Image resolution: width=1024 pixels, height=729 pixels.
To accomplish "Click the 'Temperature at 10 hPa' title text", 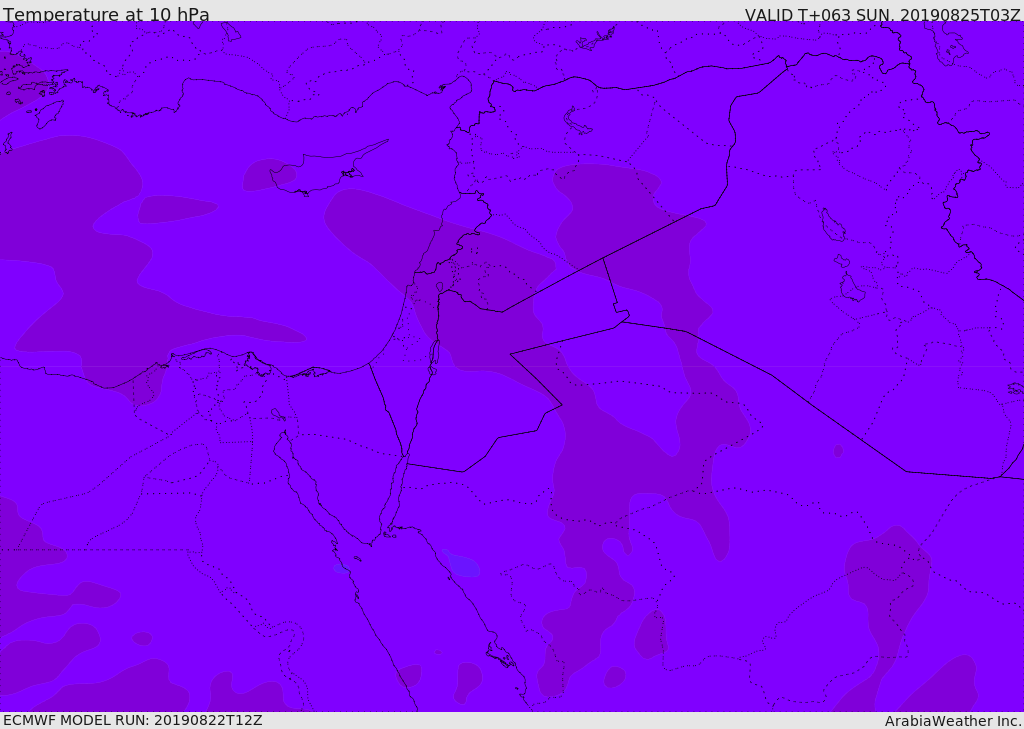I will pyautogui.click(x=106, y=13).
